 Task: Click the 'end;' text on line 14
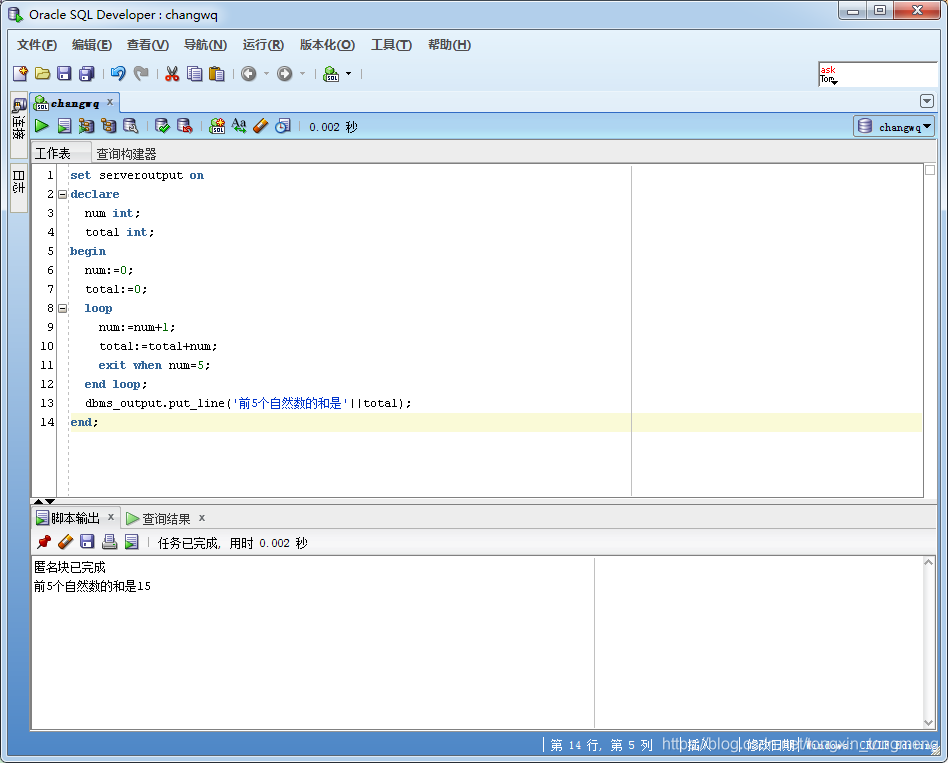click(84, 422)
